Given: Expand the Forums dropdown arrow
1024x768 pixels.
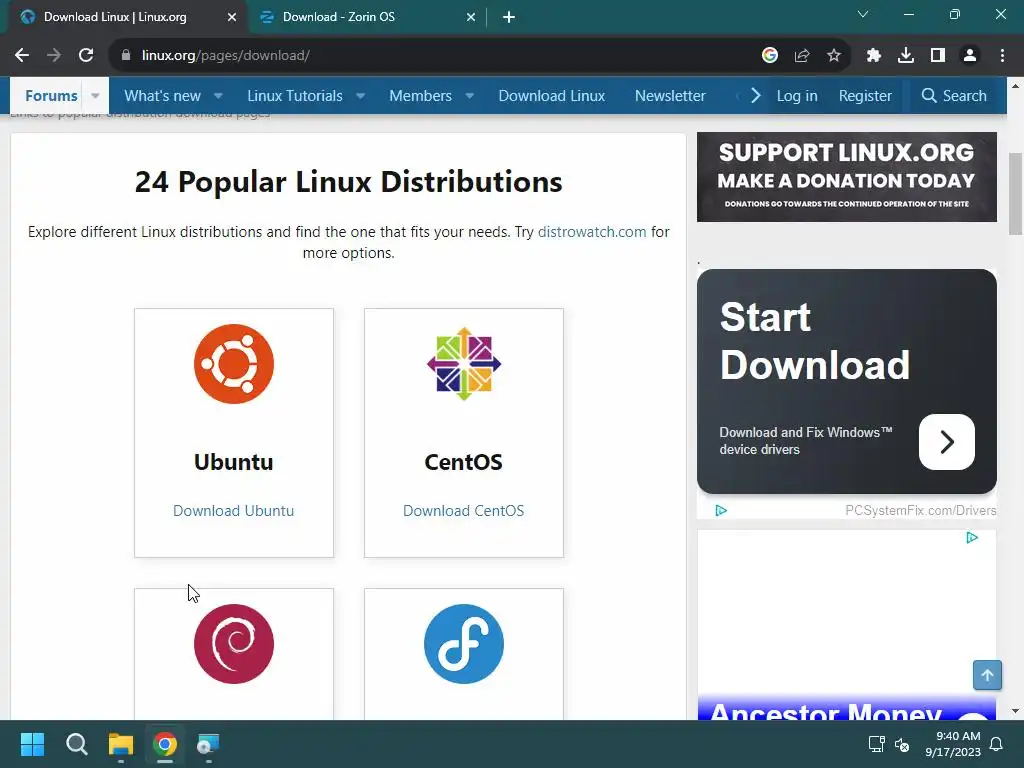Looking at the screenshot, I should pos(95,96).
